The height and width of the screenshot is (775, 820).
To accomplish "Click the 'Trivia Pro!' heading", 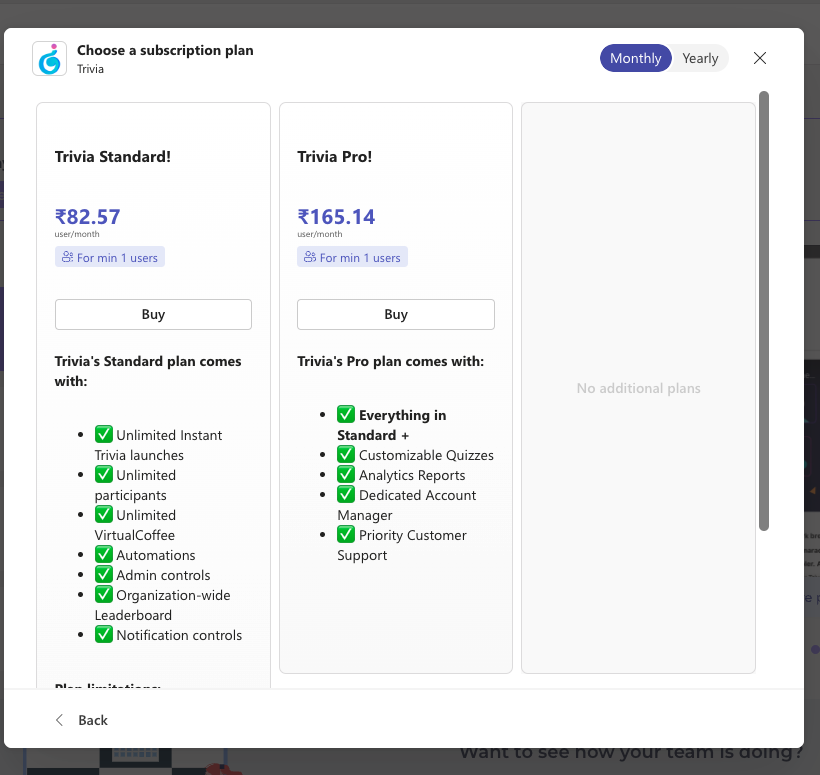I will click(335, 157).
